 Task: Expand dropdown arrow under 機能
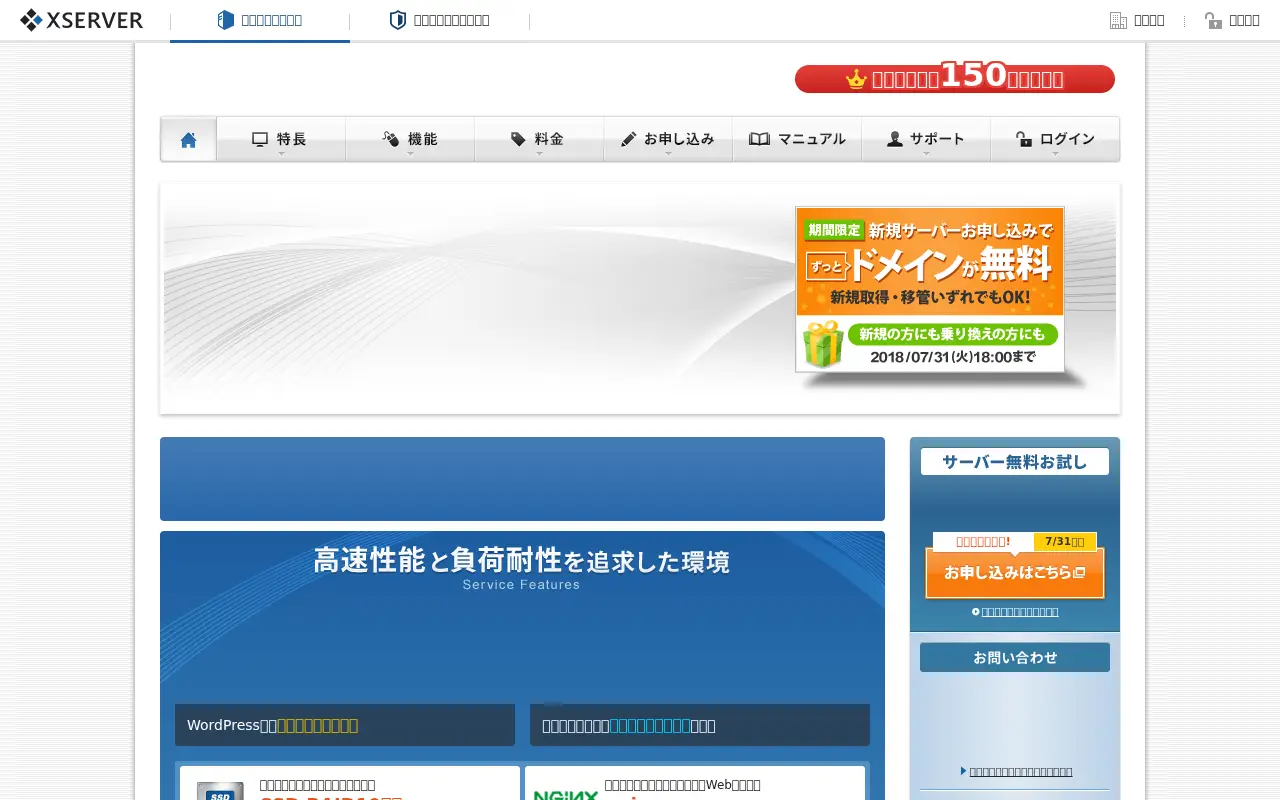pos(410,154)
